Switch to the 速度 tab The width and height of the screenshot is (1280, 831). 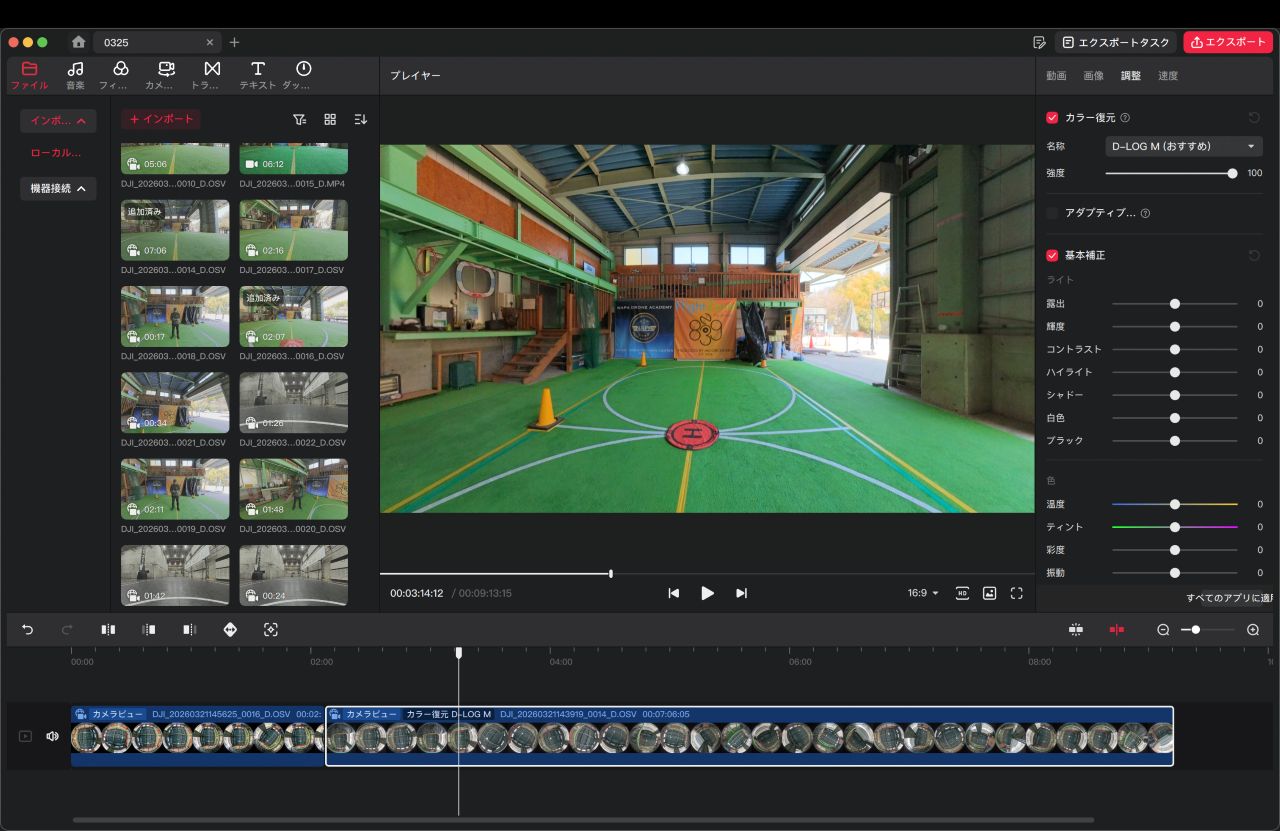[1167, 76]
